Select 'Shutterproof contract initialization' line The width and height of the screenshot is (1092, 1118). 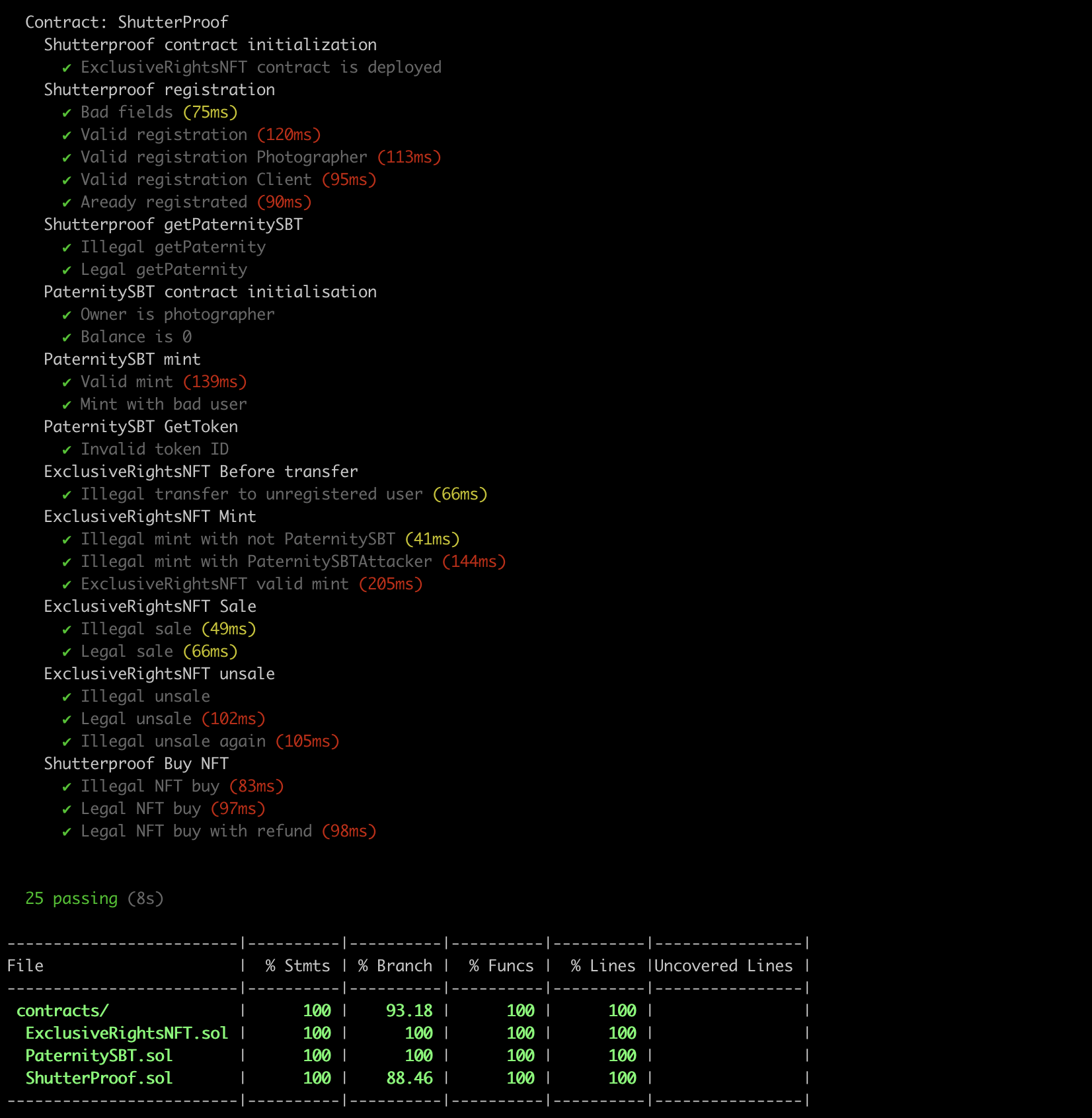point(210,45)
